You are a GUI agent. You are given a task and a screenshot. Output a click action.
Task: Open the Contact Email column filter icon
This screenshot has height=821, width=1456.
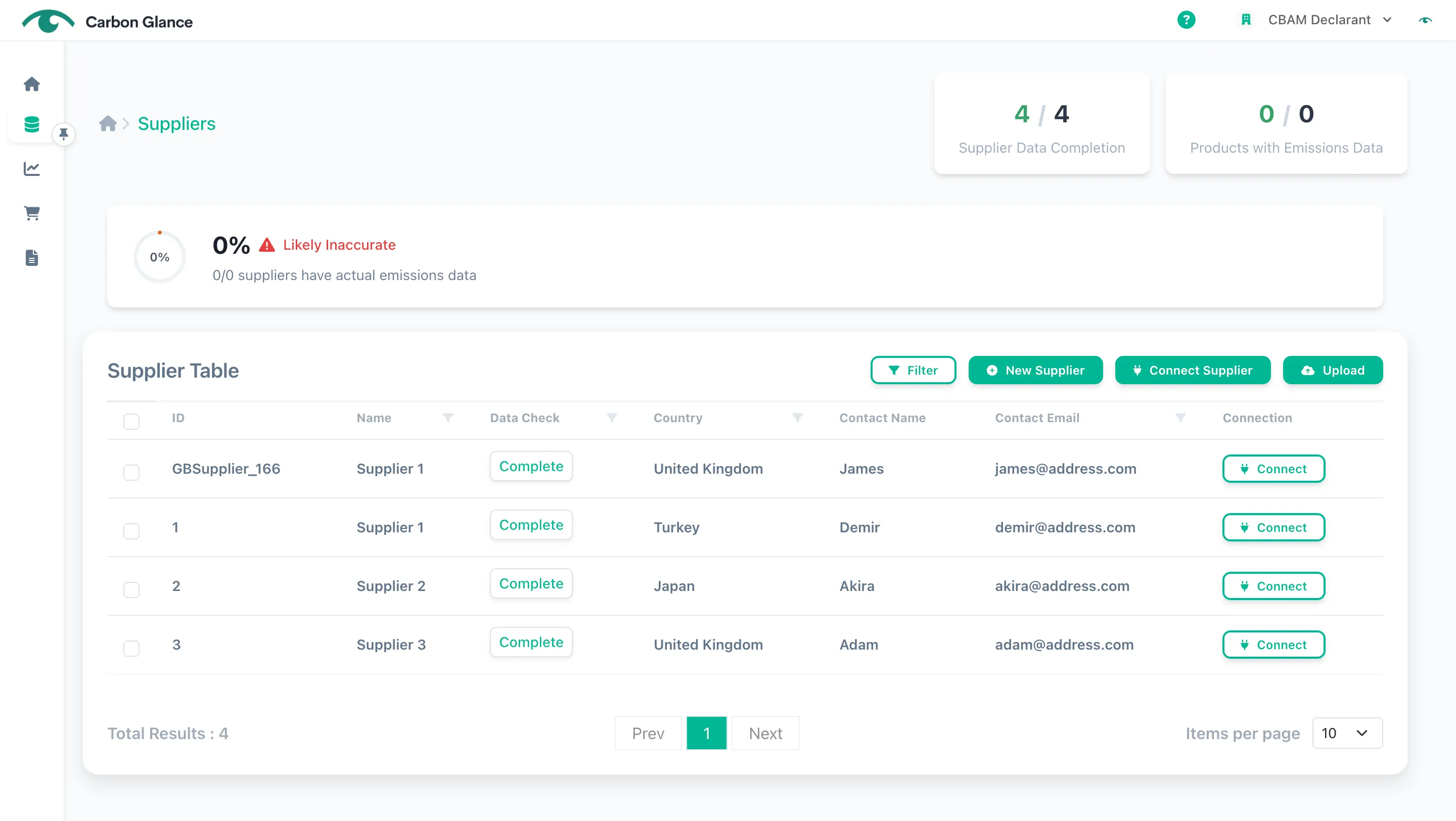coord(1180,418)
